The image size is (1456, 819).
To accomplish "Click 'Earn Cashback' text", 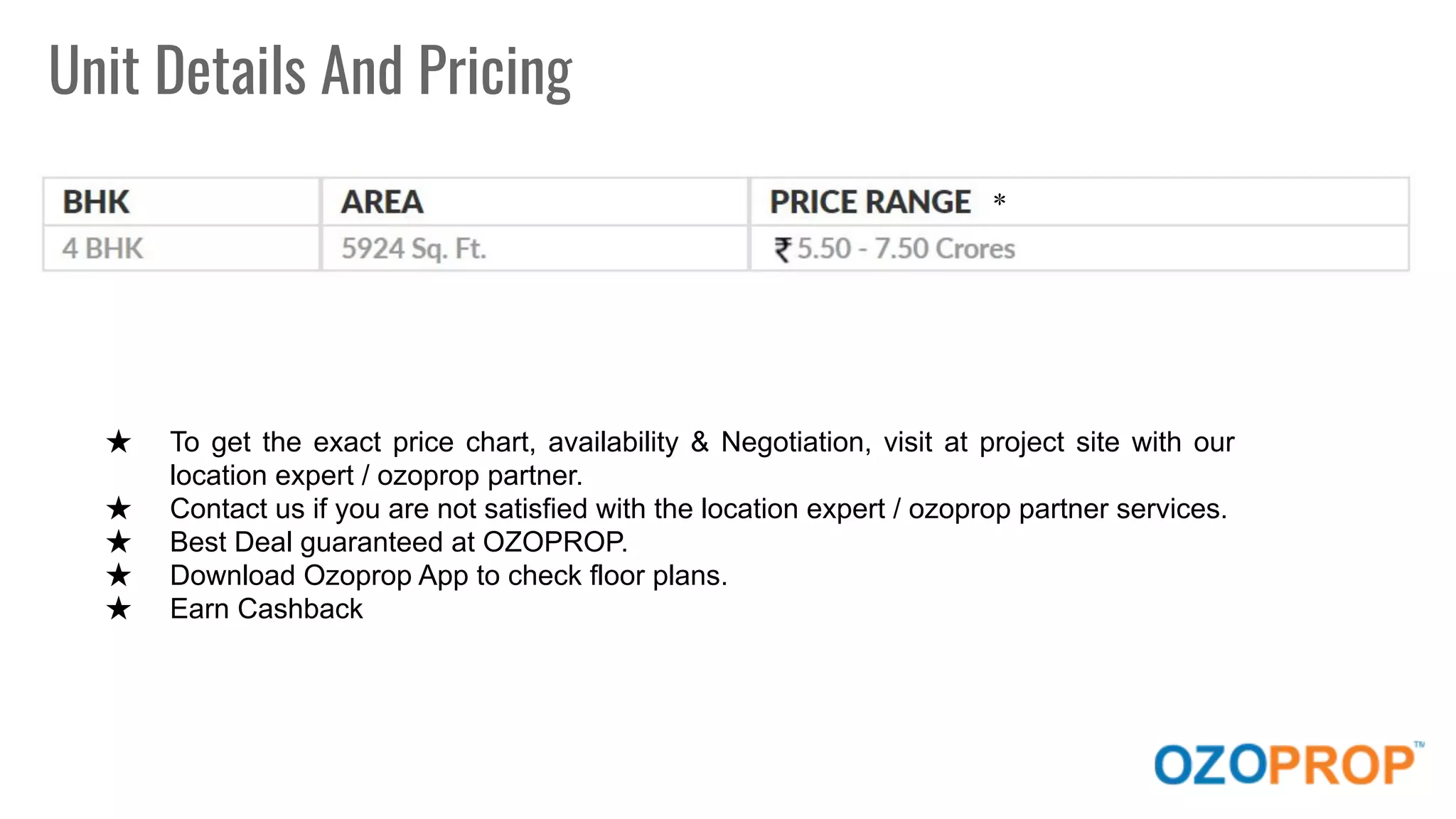I will tap(267, 609).
